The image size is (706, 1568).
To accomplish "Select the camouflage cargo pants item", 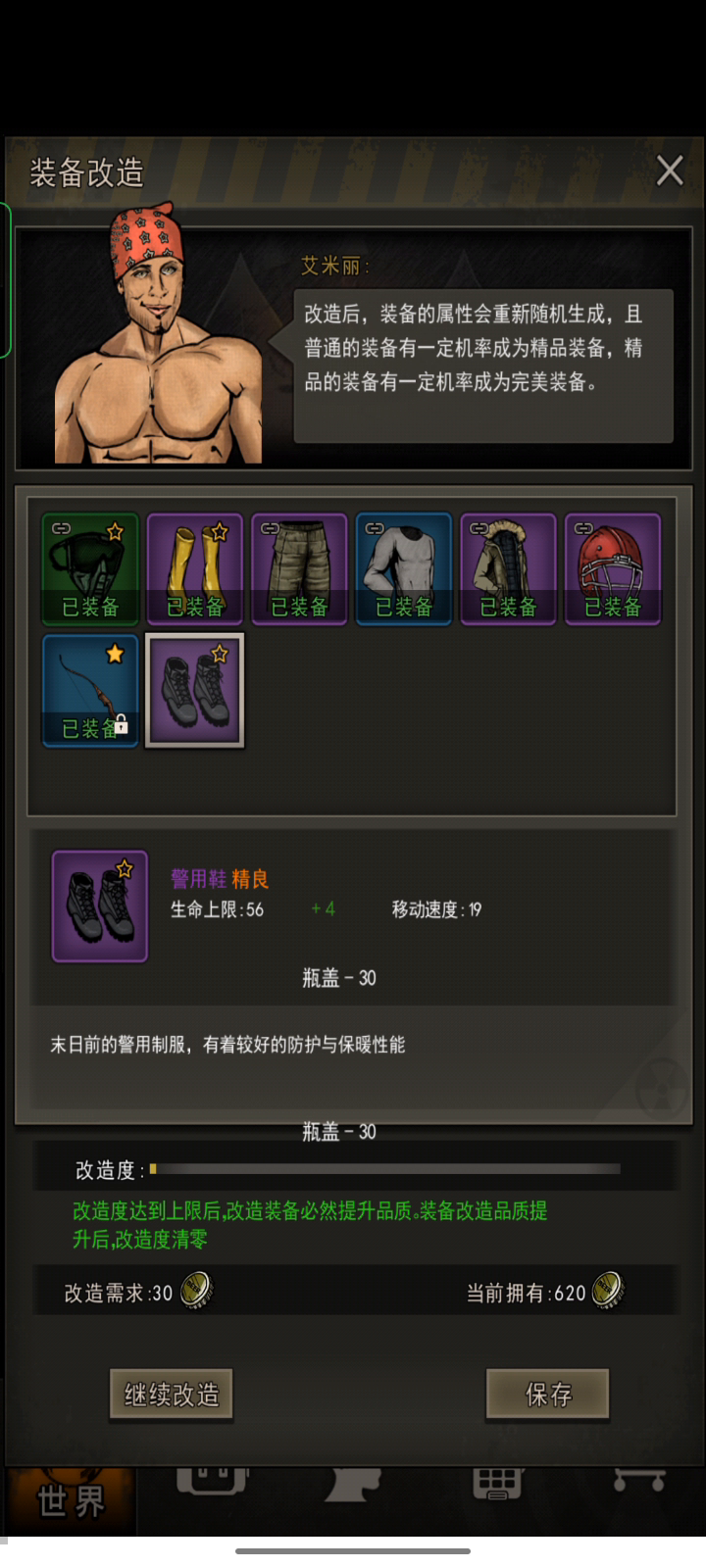I will tap(299, 568).
